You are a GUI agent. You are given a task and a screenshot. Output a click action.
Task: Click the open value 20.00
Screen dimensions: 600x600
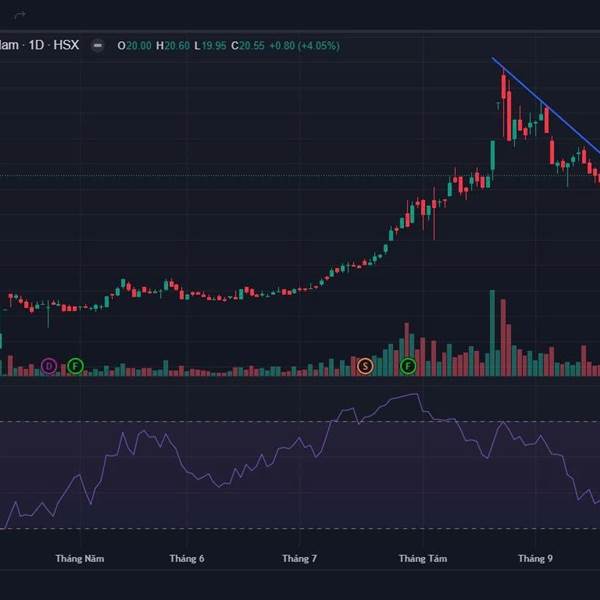(x=139, y=46)
